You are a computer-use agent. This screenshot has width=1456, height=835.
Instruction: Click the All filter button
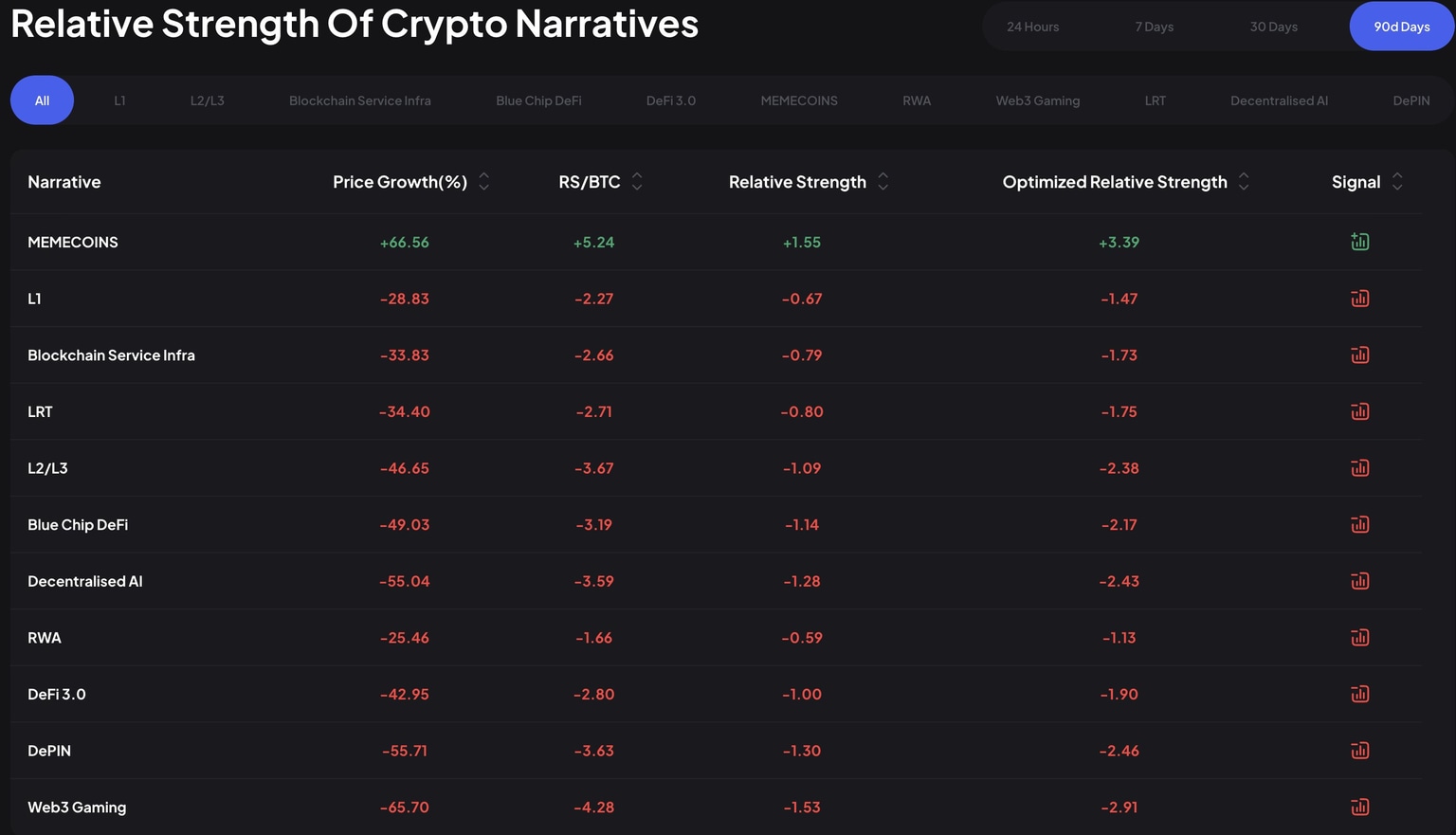42,100
